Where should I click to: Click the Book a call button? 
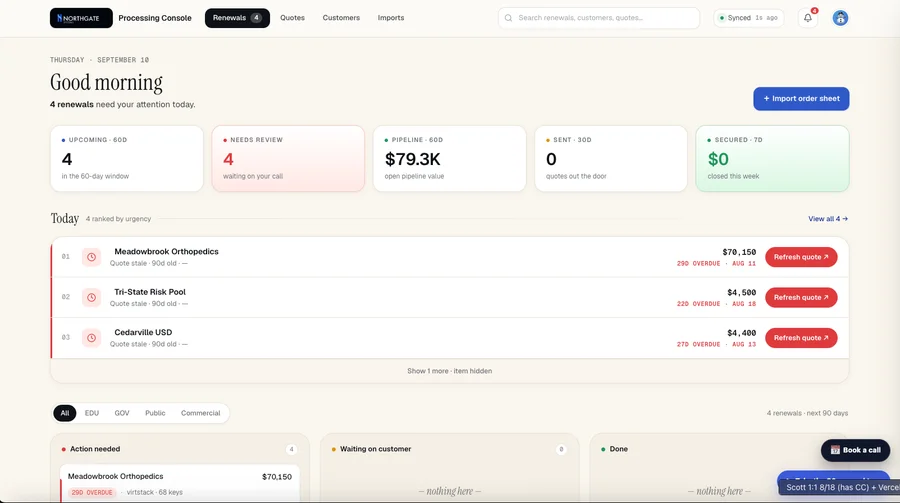click(855, 450)
